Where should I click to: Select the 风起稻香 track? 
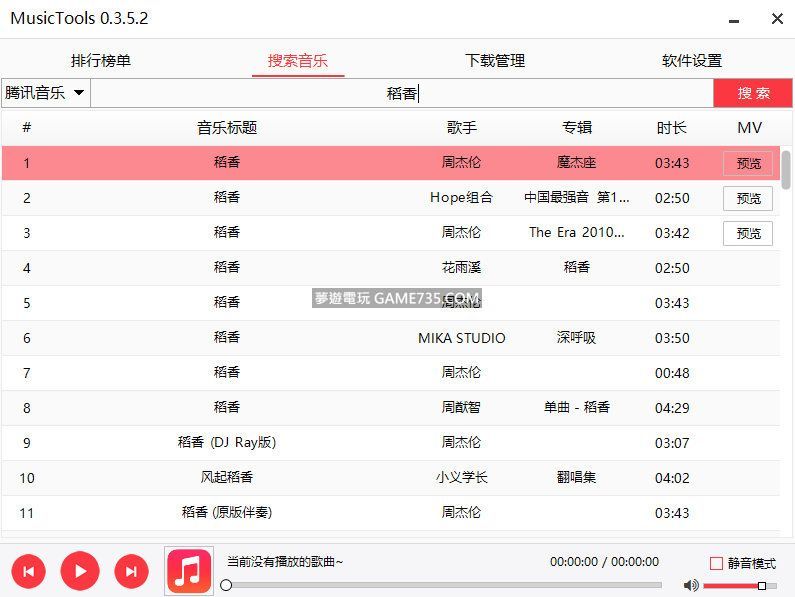(390, 478)
